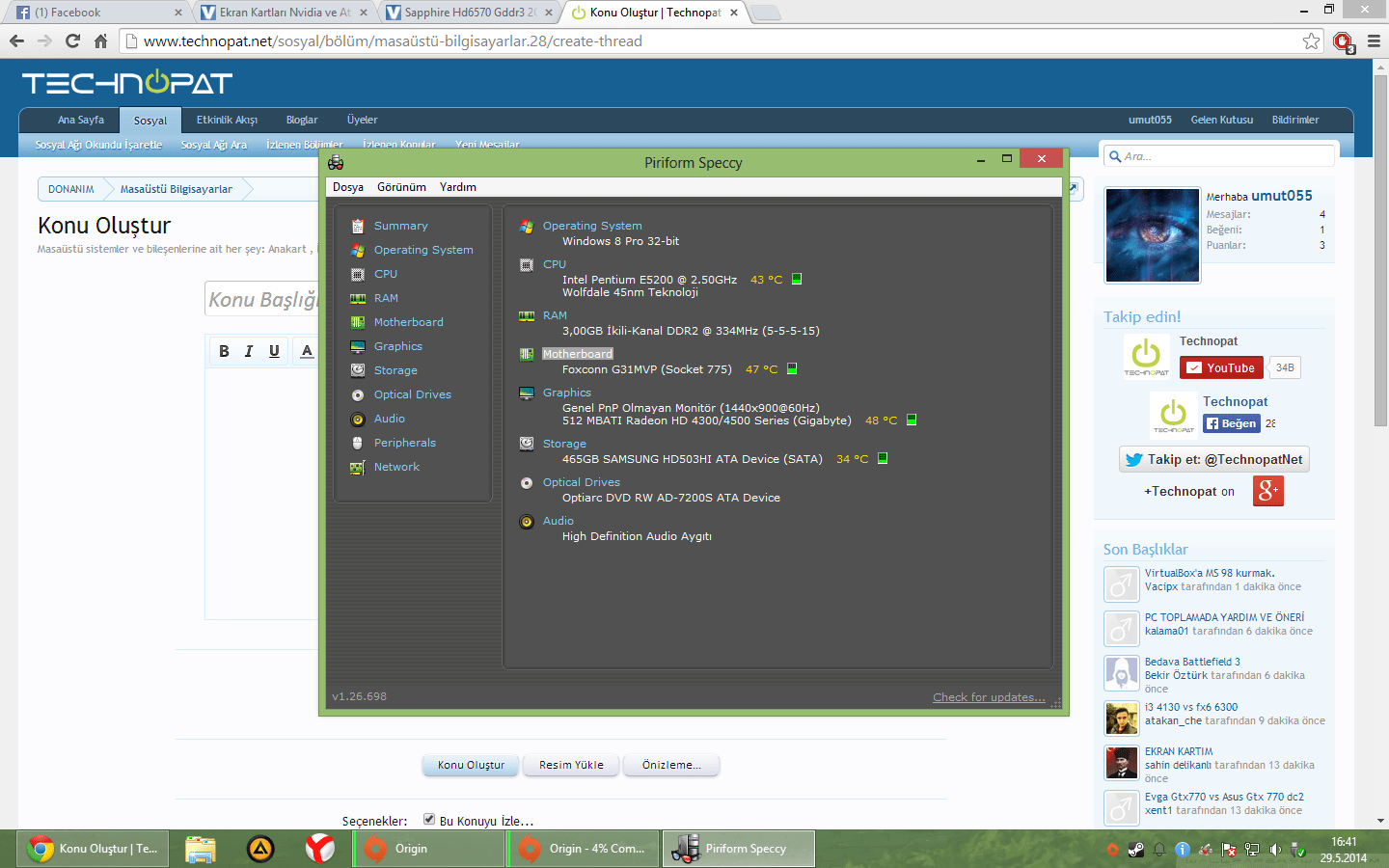Open Chrome's home page icon
The image size is (1389, 868).
[100, 41]
